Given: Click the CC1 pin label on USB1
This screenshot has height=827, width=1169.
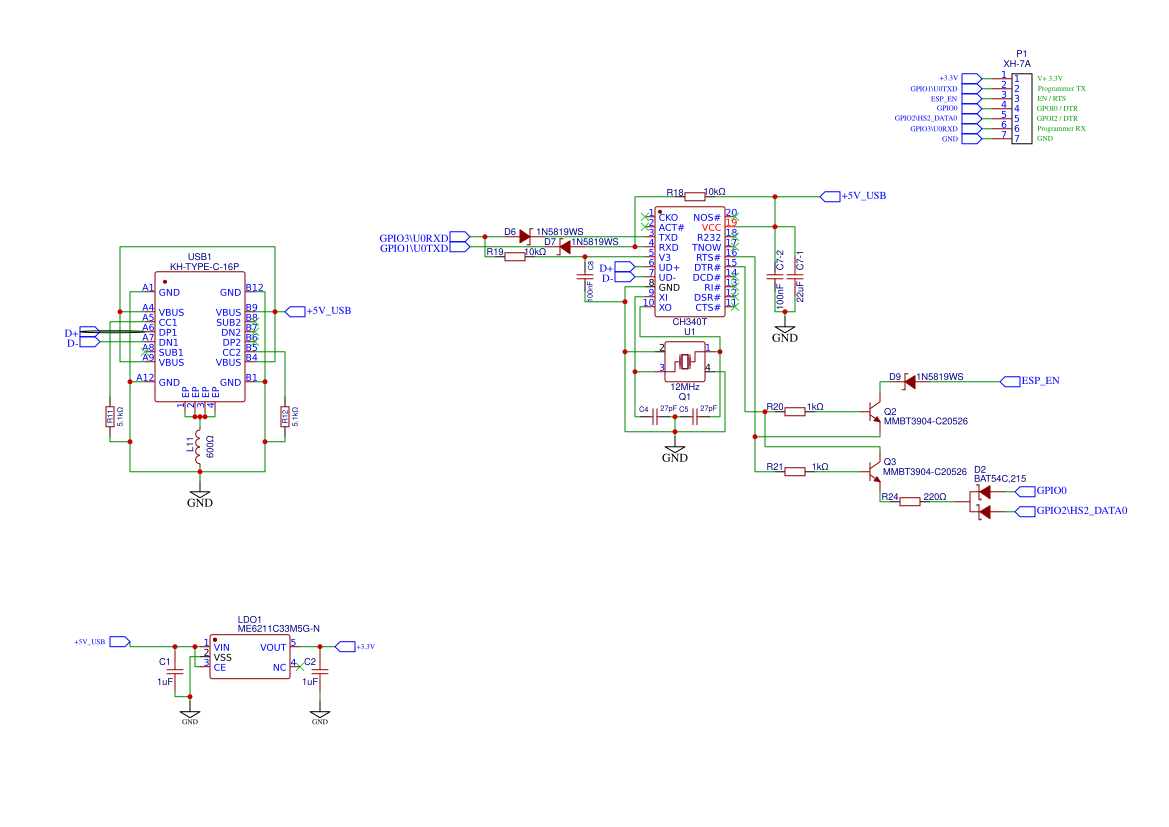Looking at the screenshot, I should [168, 323].
